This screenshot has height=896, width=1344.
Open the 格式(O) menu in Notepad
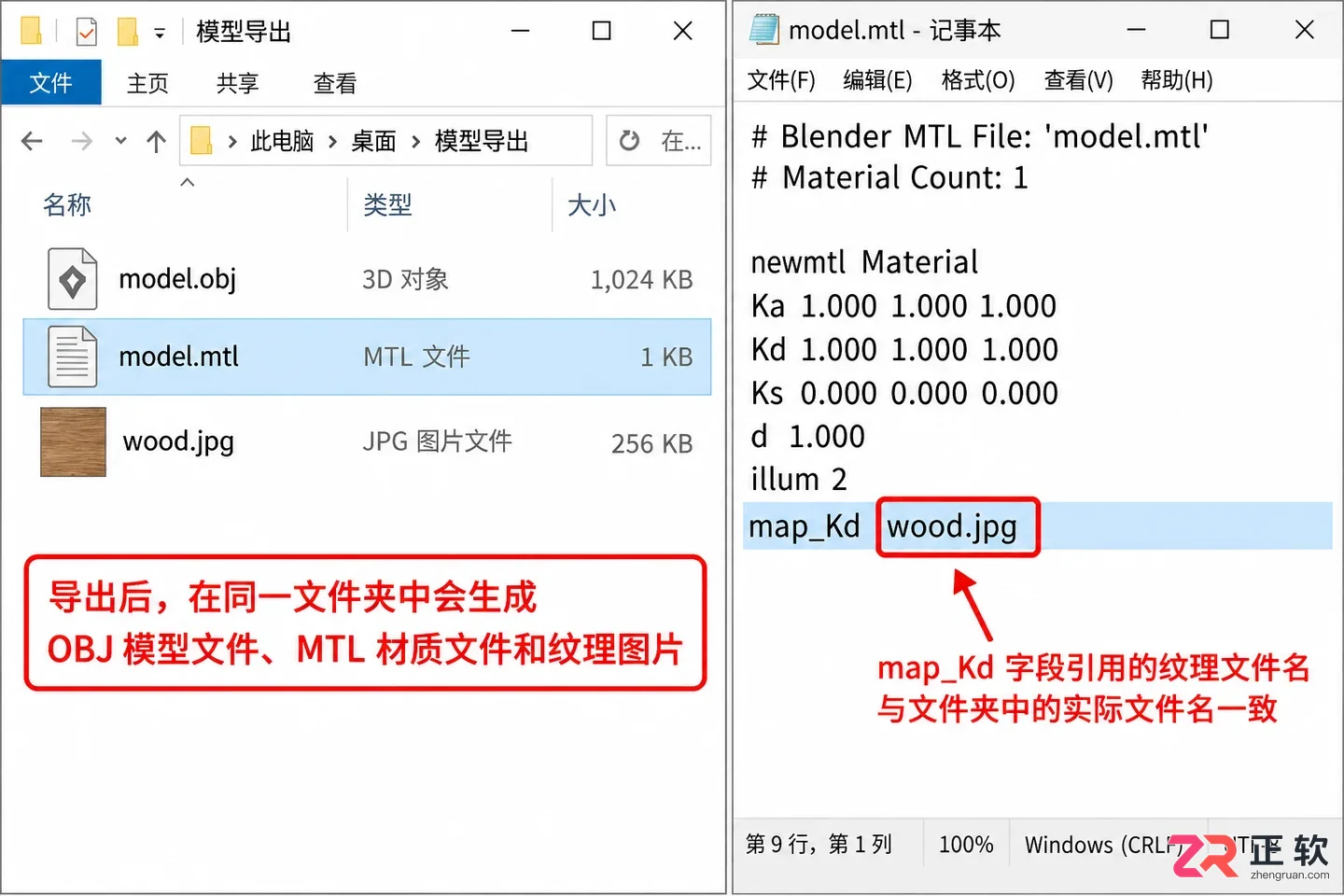[978, 81]
